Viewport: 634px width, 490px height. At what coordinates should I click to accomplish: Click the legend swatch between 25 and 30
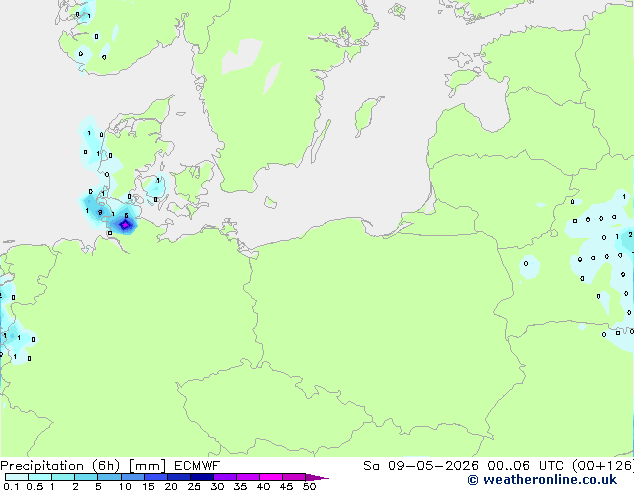[202, 477]
